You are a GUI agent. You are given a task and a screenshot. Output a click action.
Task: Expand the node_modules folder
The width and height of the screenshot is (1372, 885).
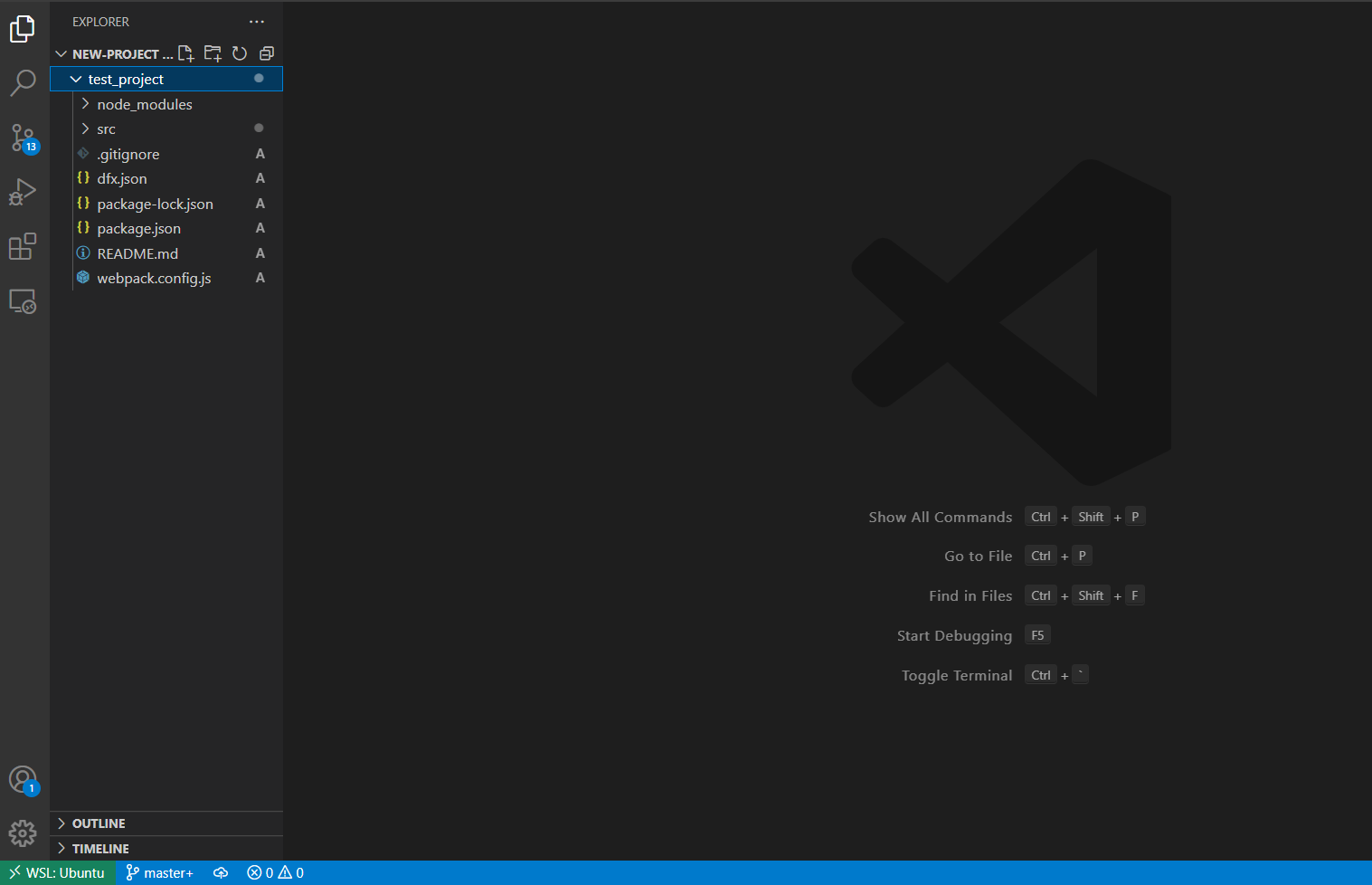[x=166, y=104]
